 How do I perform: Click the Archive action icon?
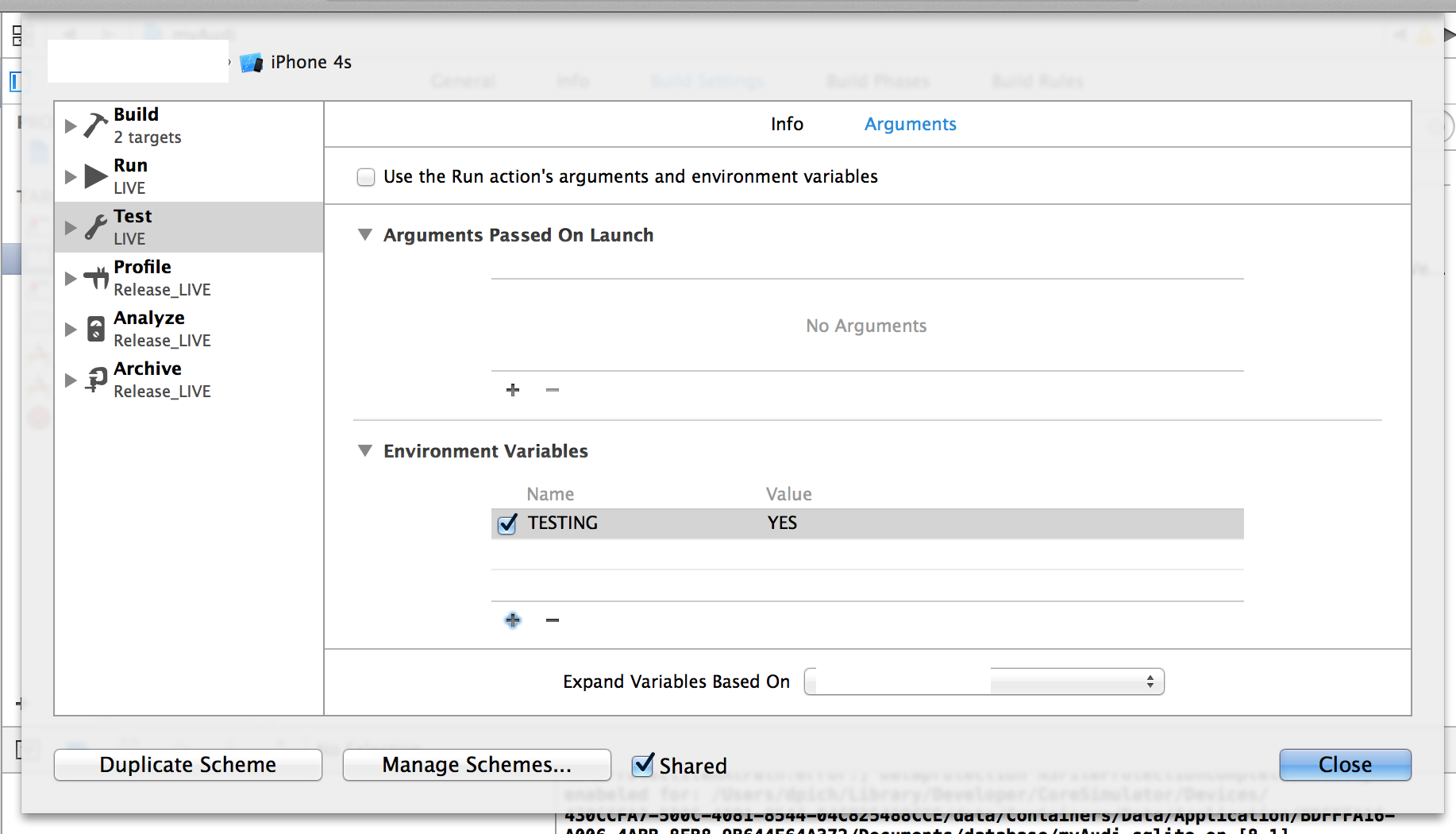96,380
